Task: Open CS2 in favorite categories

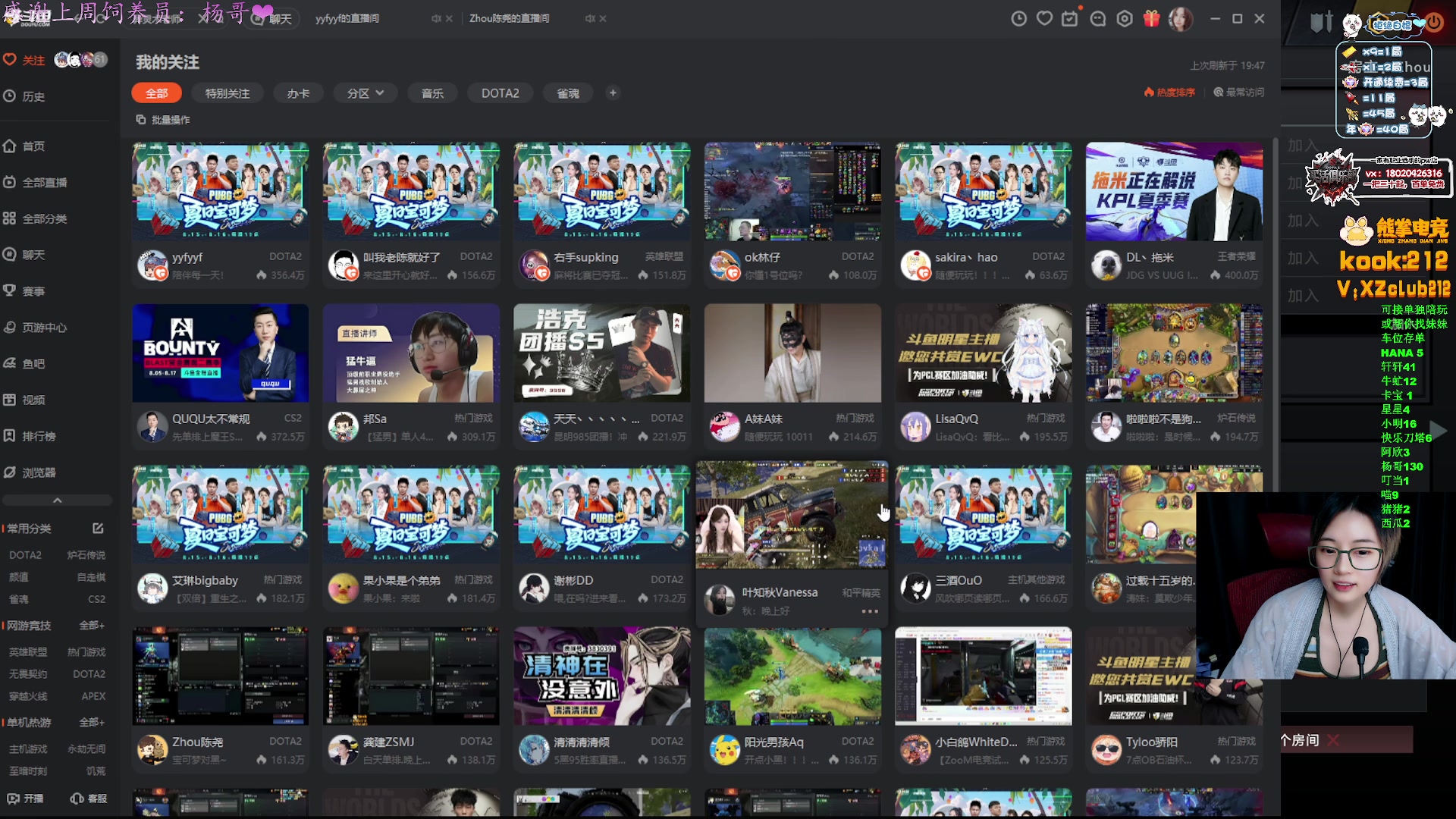Action: 96,599
